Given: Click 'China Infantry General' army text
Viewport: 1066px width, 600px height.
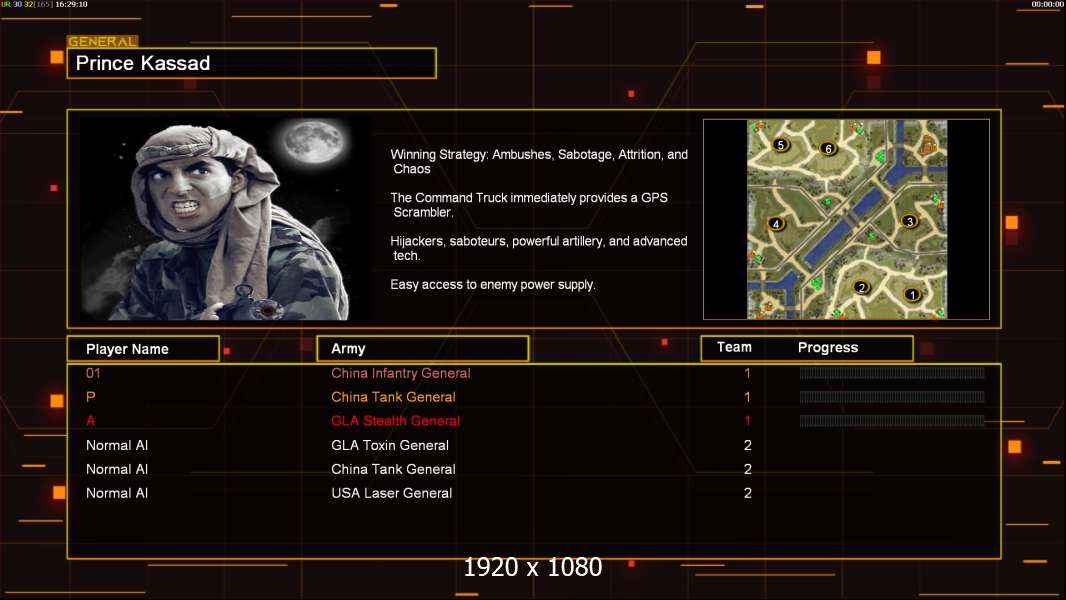Looking at the screenshot, I should click(400, 373).
